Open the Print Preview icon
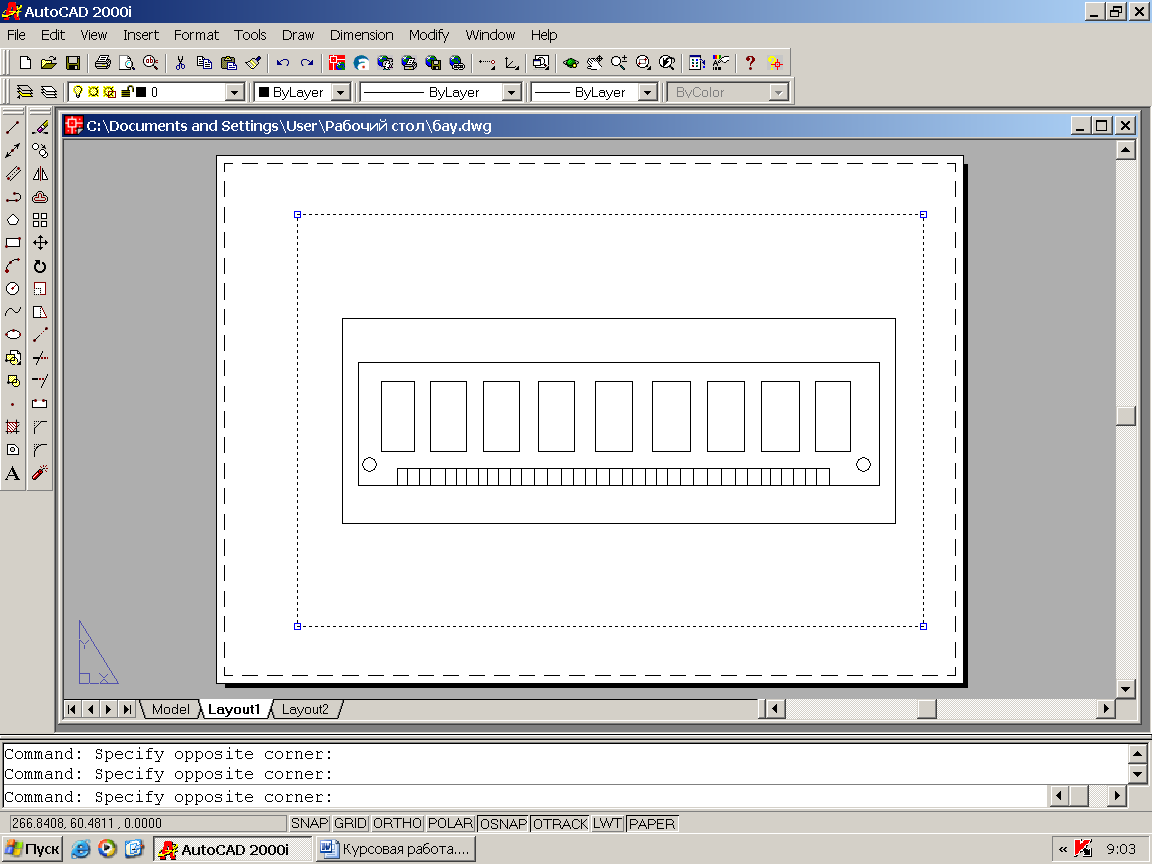The width and height of the screenshot is (1152, 864). (126, 63)
